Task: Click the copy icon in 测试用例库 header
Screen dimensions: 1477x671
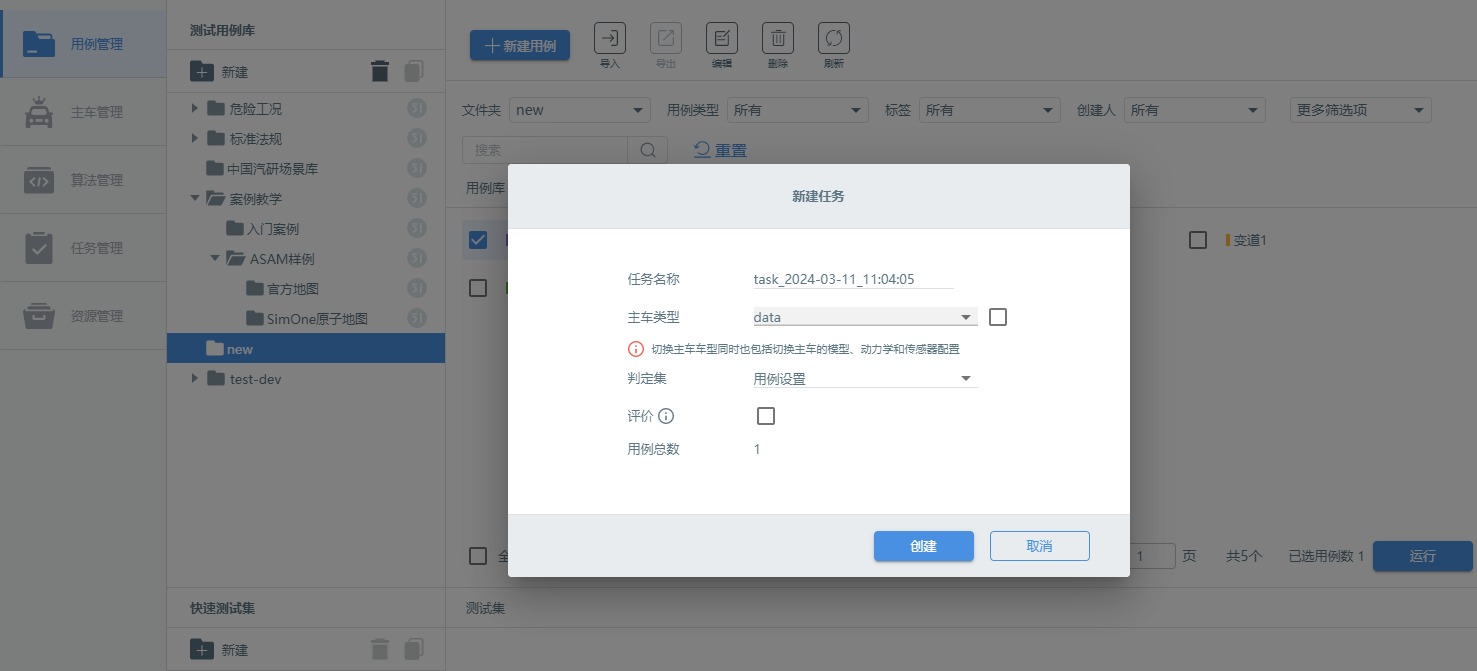Action: (x=414, y=71)
